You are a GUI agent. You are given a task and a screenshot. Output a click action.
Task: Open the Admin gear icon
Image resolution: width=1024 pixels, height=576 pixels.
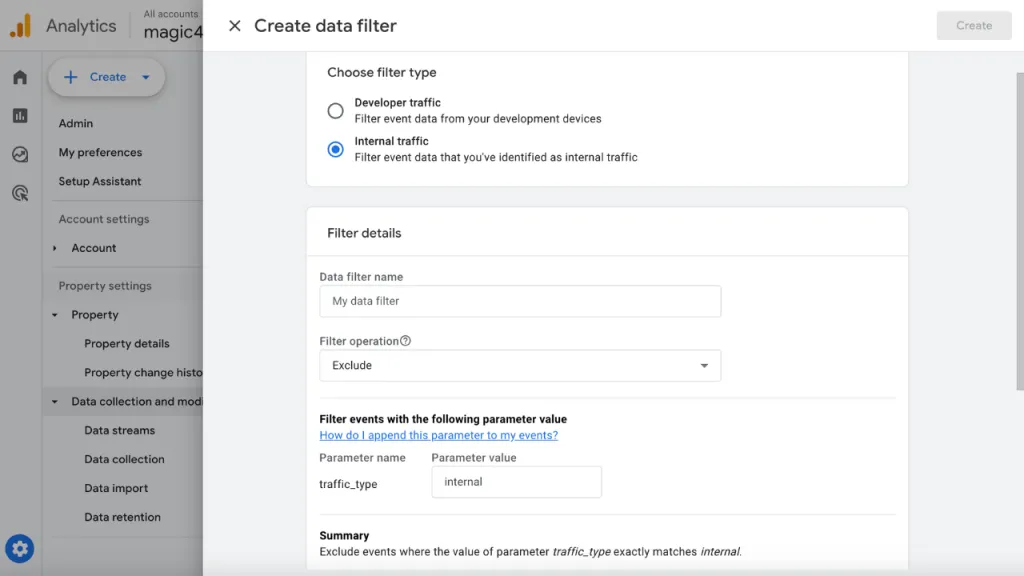tap(20, 549)
